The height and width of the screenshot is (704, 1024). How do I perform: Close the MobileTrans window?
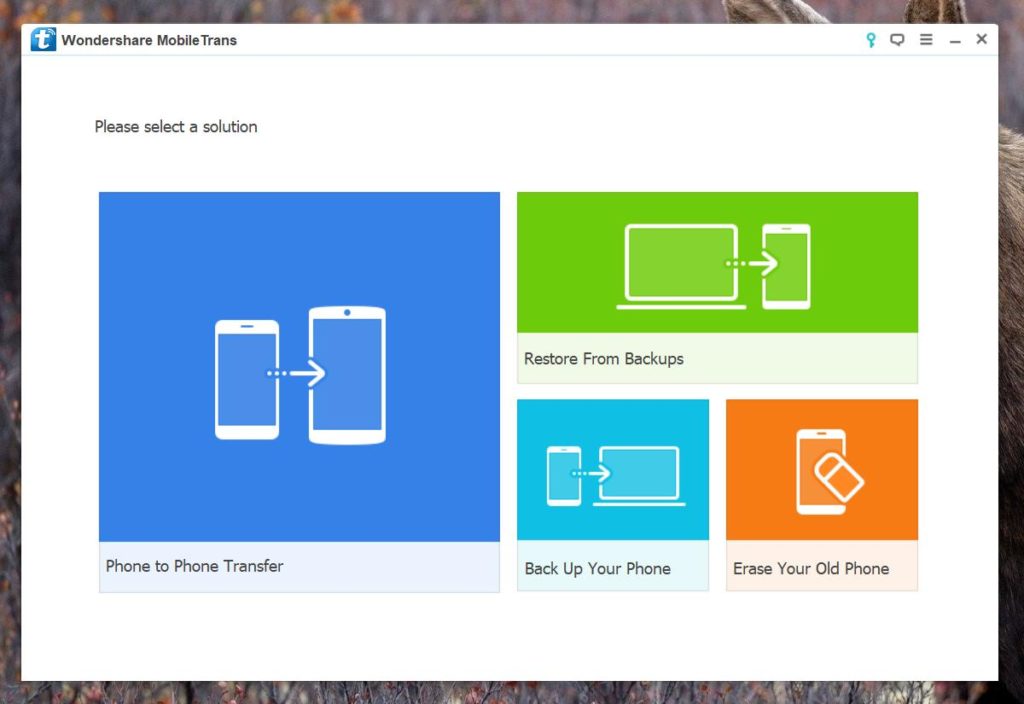pyautogui.click(x=981, y=39)
